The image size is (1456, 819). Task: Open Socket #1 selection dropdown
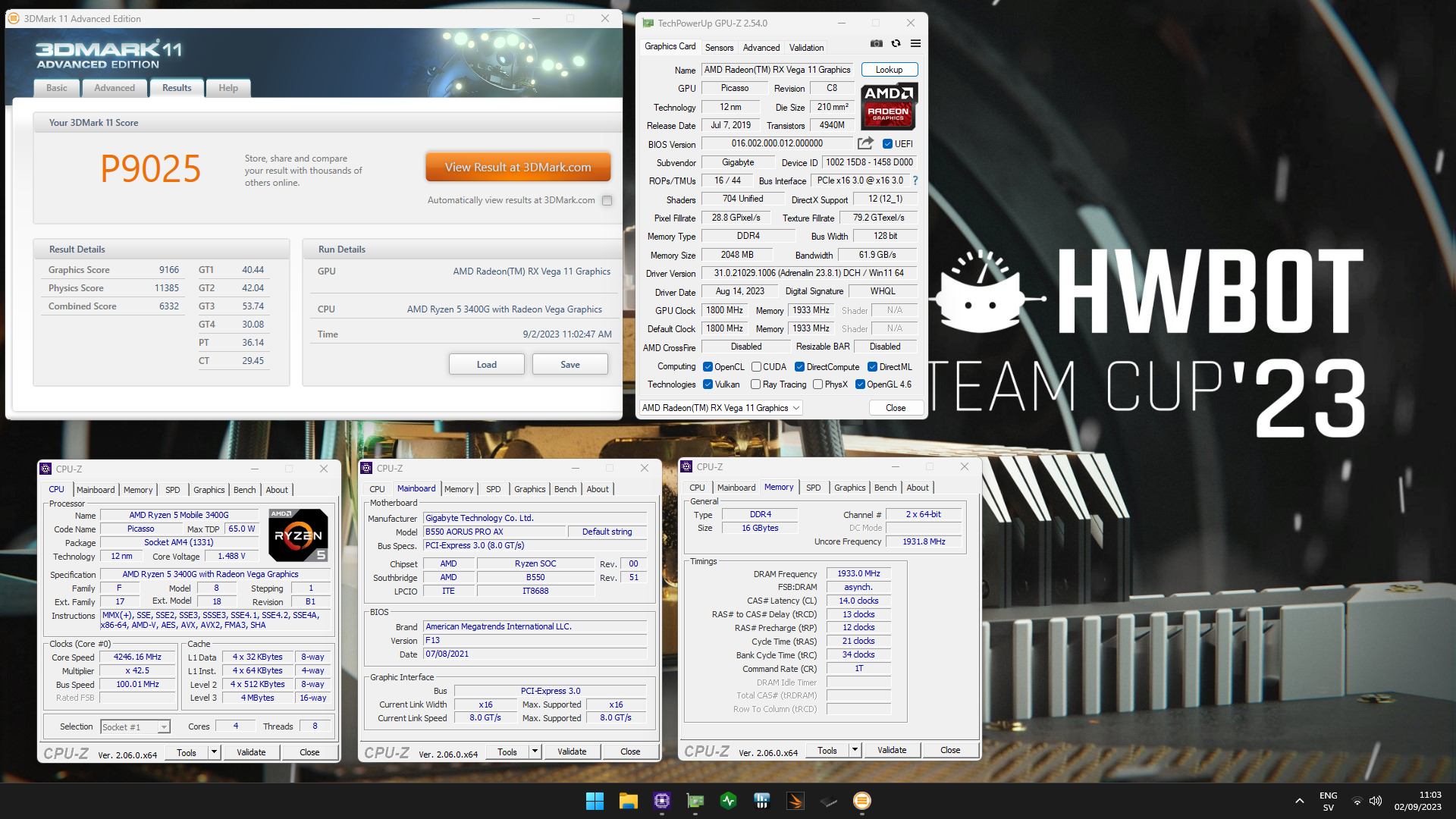136,727
